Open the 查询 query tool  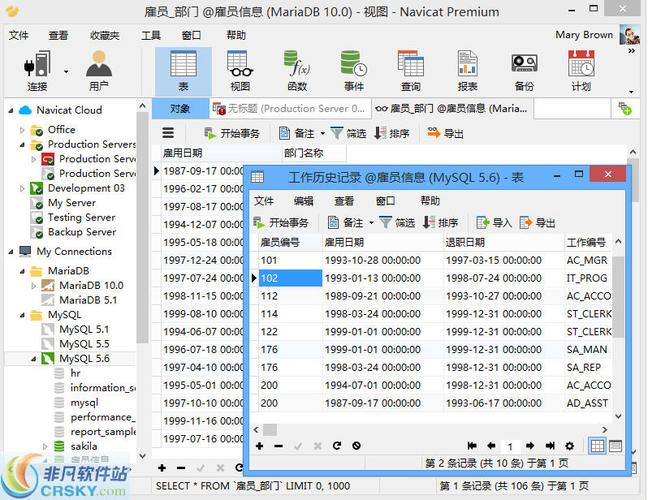coord(410,71)
